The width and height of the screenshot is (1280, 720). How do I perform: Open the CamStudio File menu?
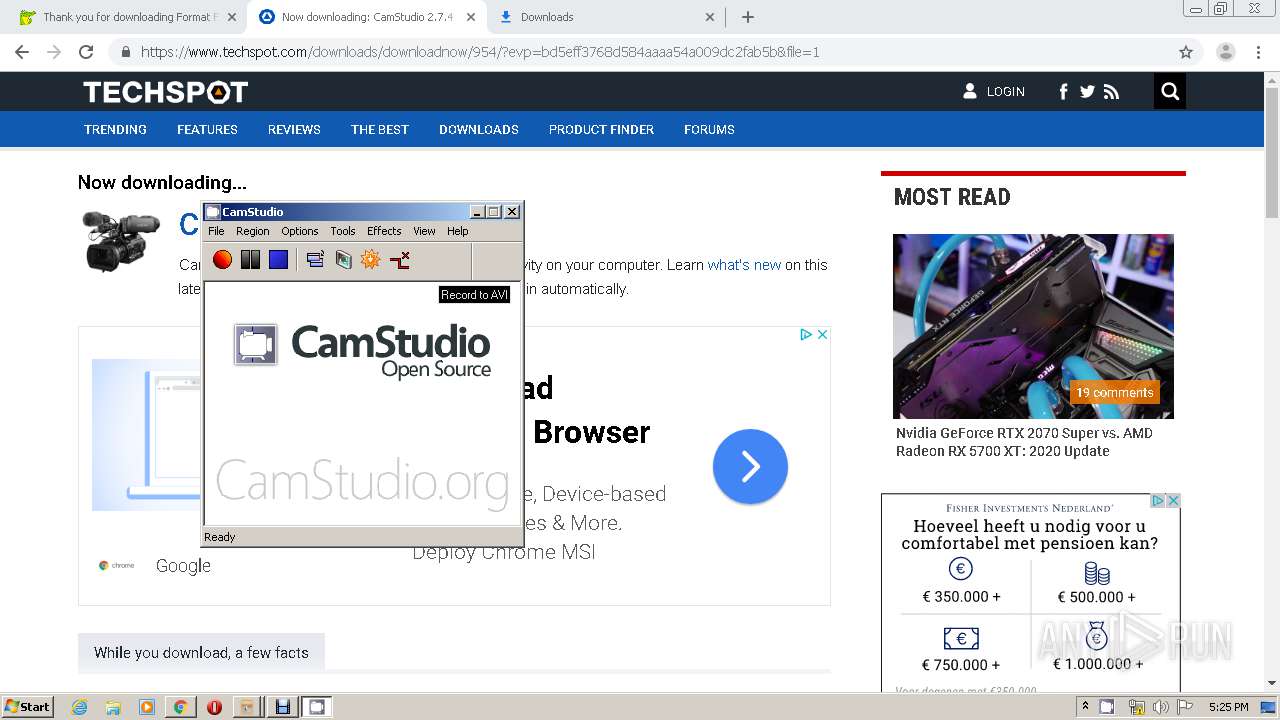point(216,231)
